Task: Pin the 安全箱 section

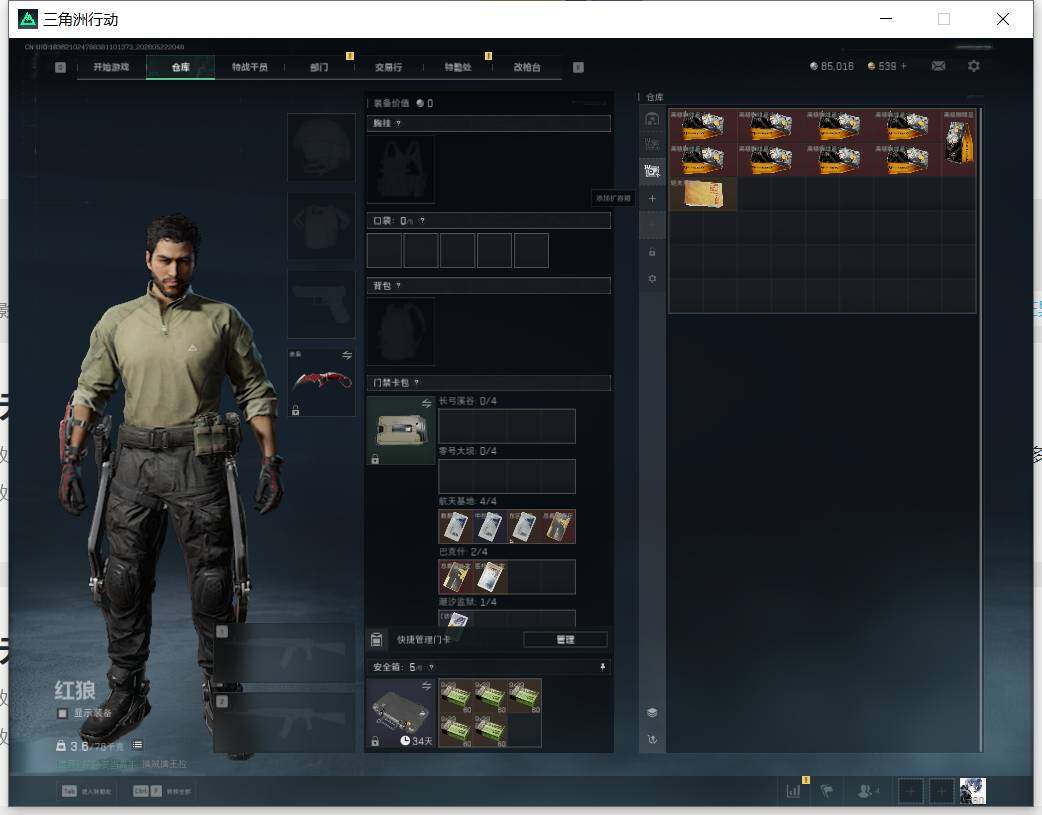Action: pos(603,667)
